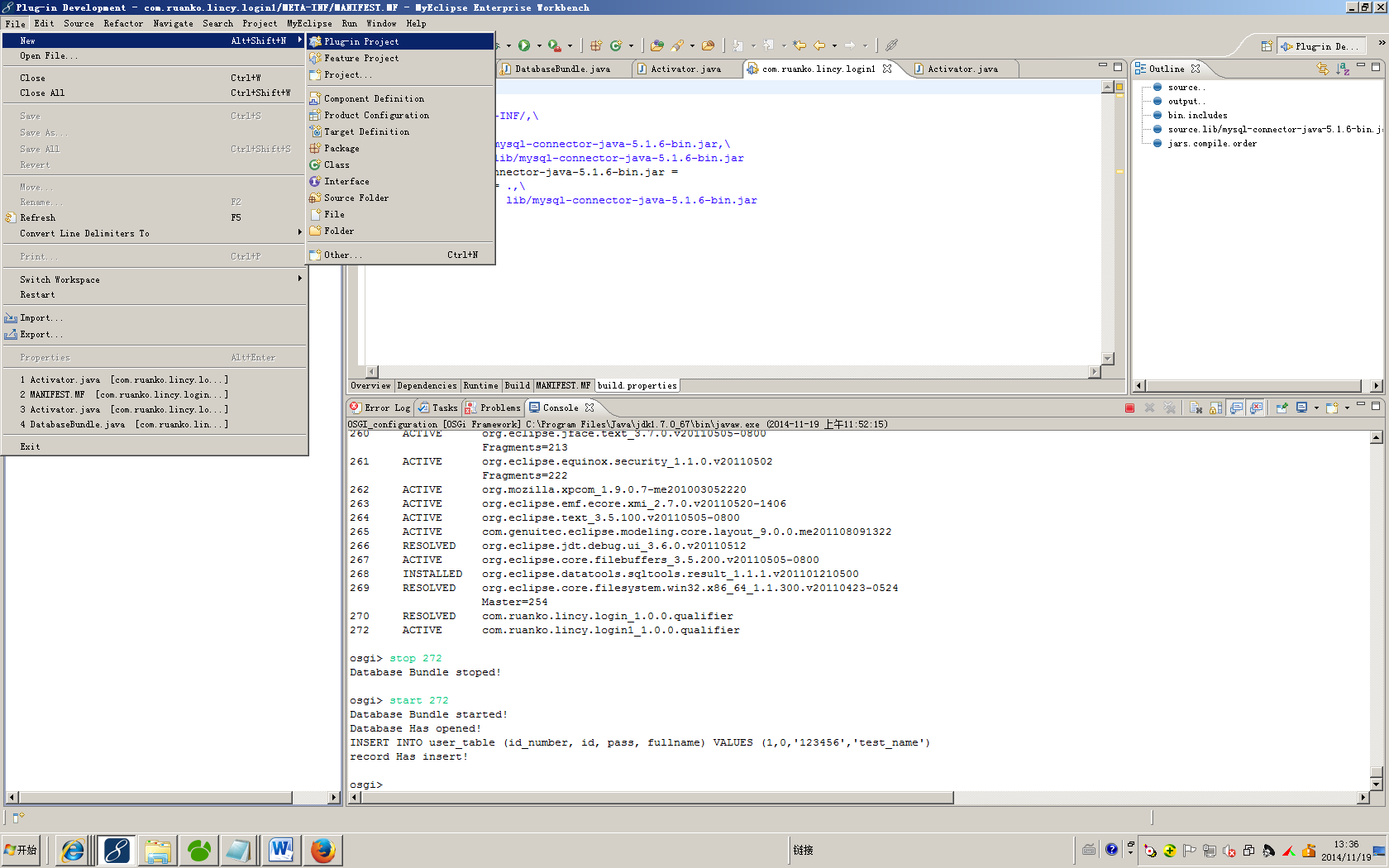Switch to the DatabaseBundle.java editor tab
Viewport: 1389px width, 868px height.
[x=562, y=69]
